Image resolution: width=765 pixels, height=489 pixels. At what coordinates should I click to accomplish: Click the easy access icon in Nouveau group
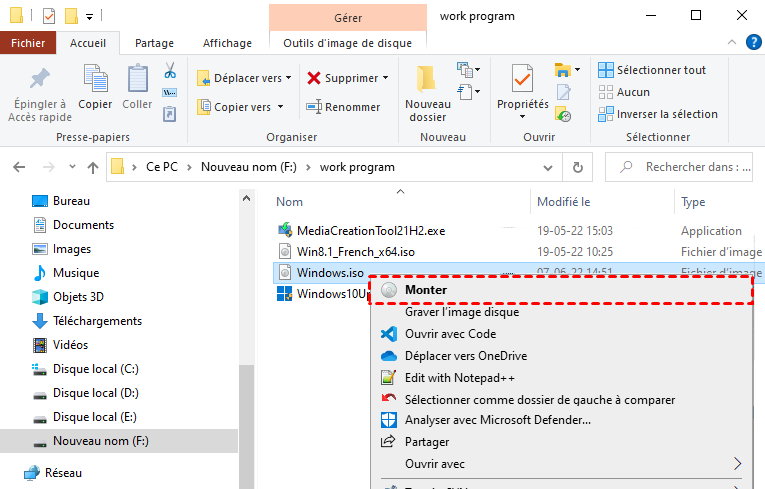click(x=468, y=92)
